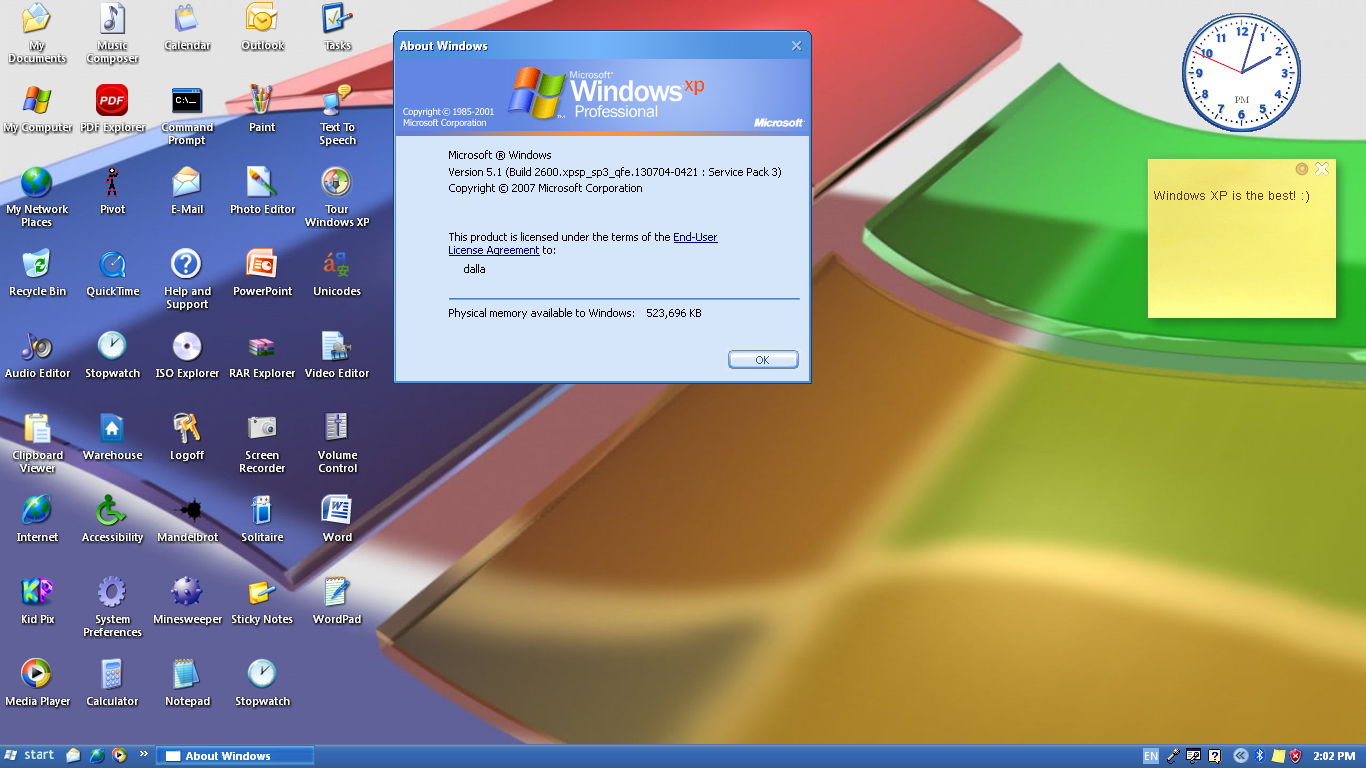Open the System Preferences gear icon

(112, 607)
